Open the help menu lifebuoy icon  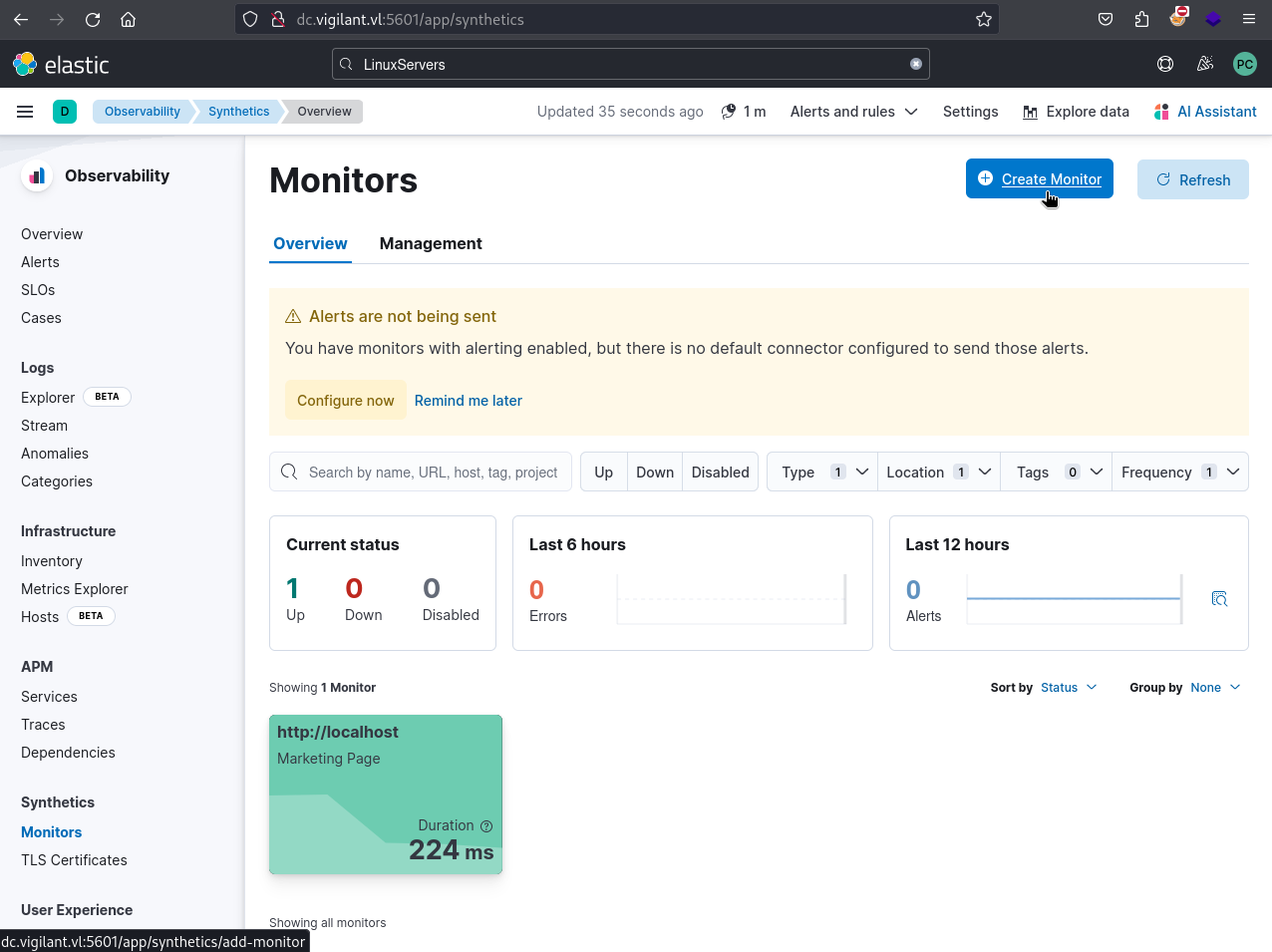pos(1165,65)
